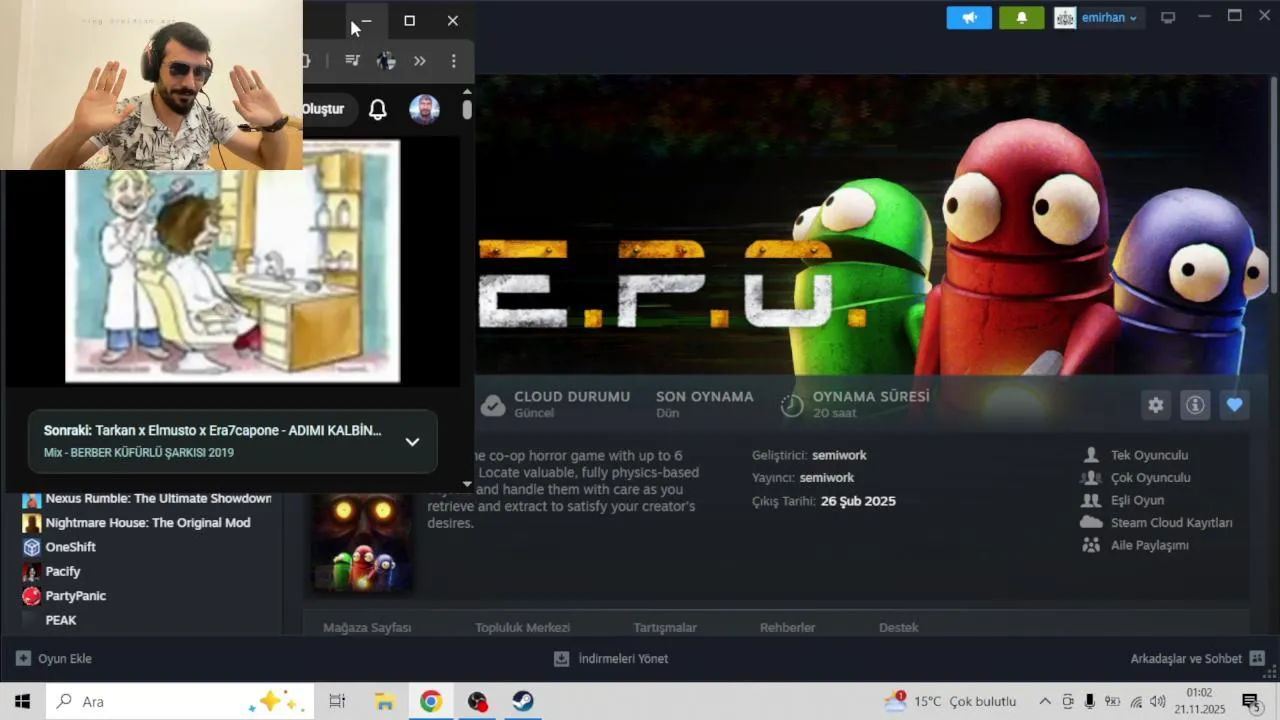Screen dimensions: 1280x720
Task: Open the volume speaker tray icon
Action: pos(1158,701)
